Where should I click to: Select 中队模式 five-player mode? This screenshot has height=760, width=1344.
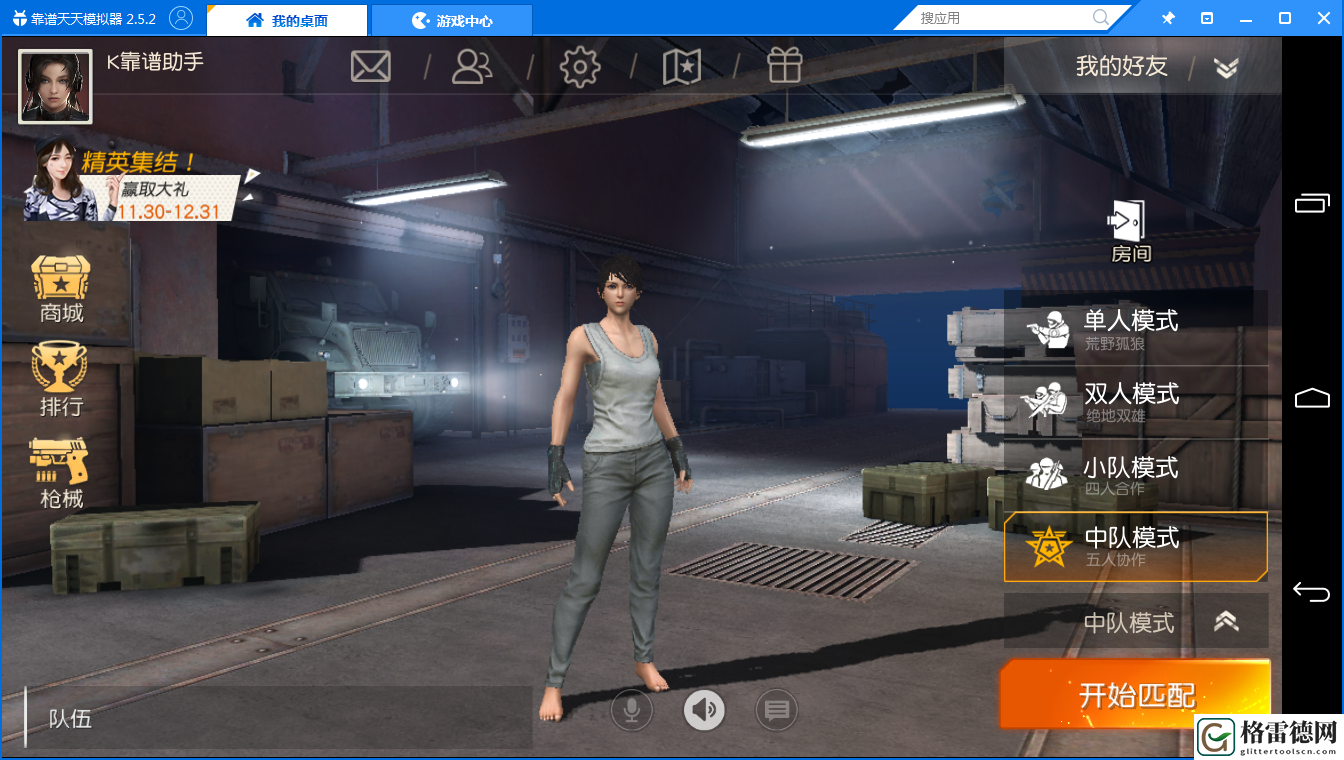(x=1136, y=546)
